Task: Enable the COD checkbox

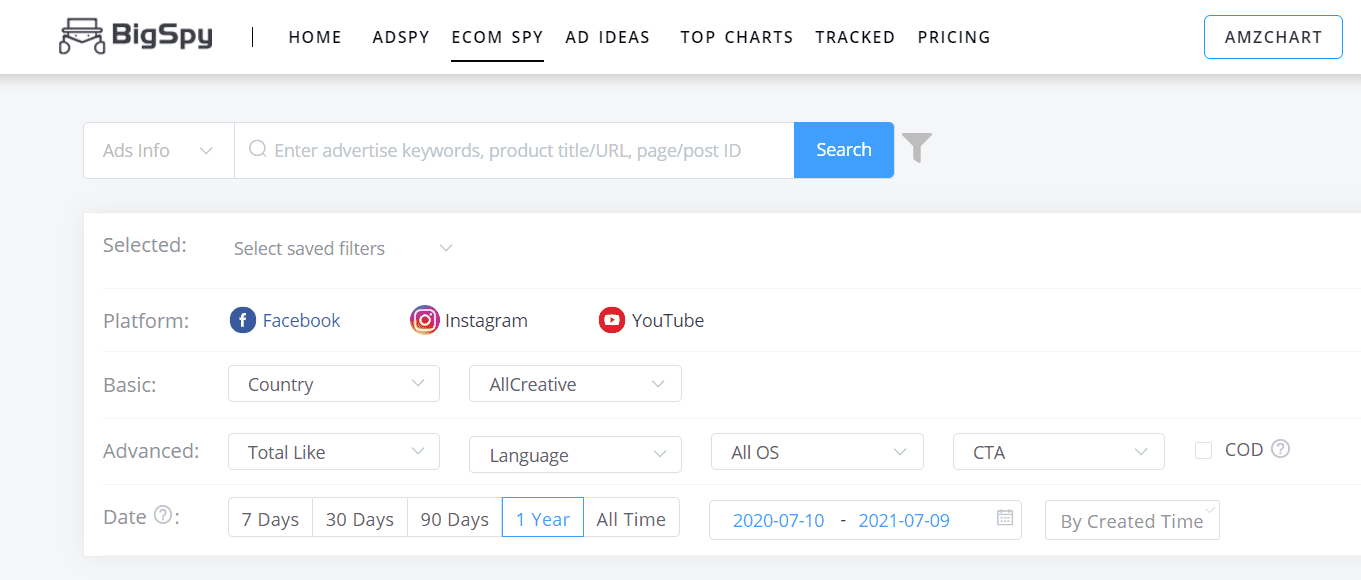Action: 1204,451
